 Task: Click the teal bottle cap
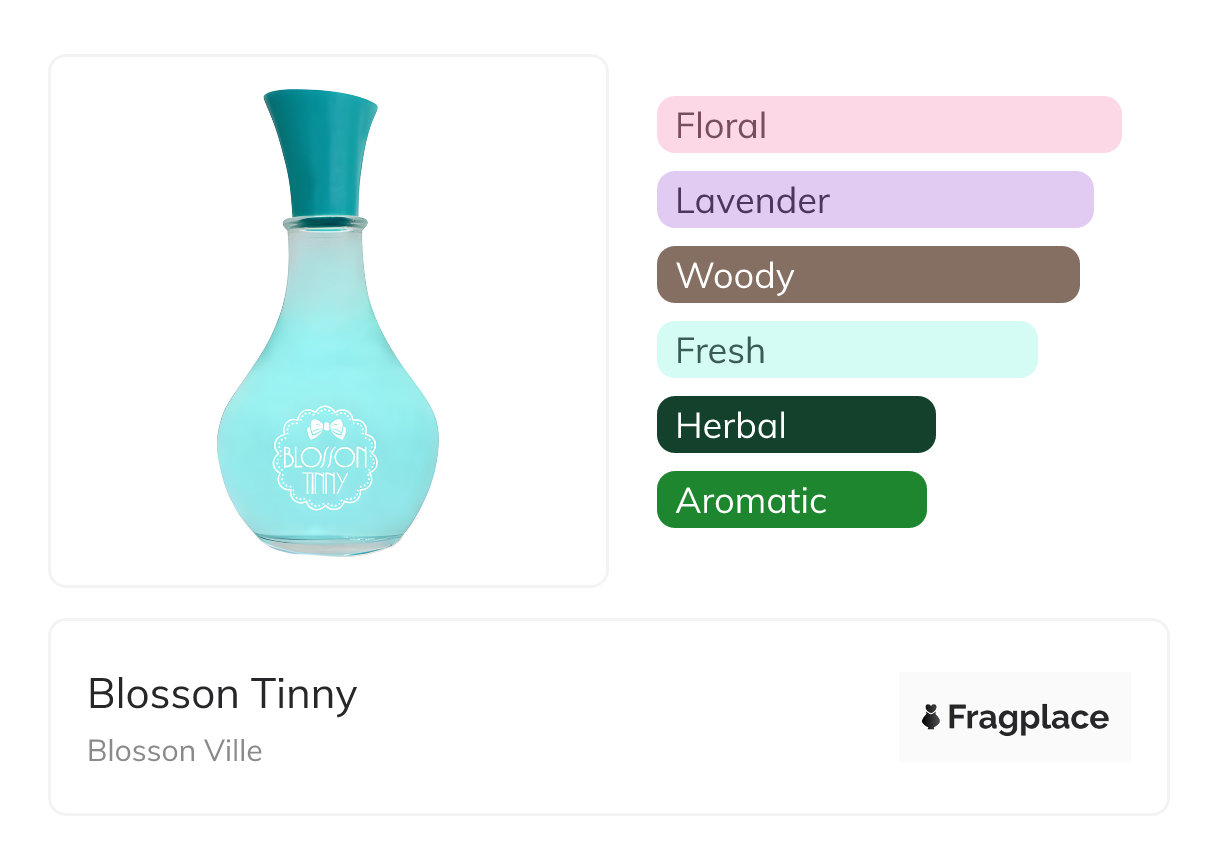pyautogui.click(x=321, y=152)
